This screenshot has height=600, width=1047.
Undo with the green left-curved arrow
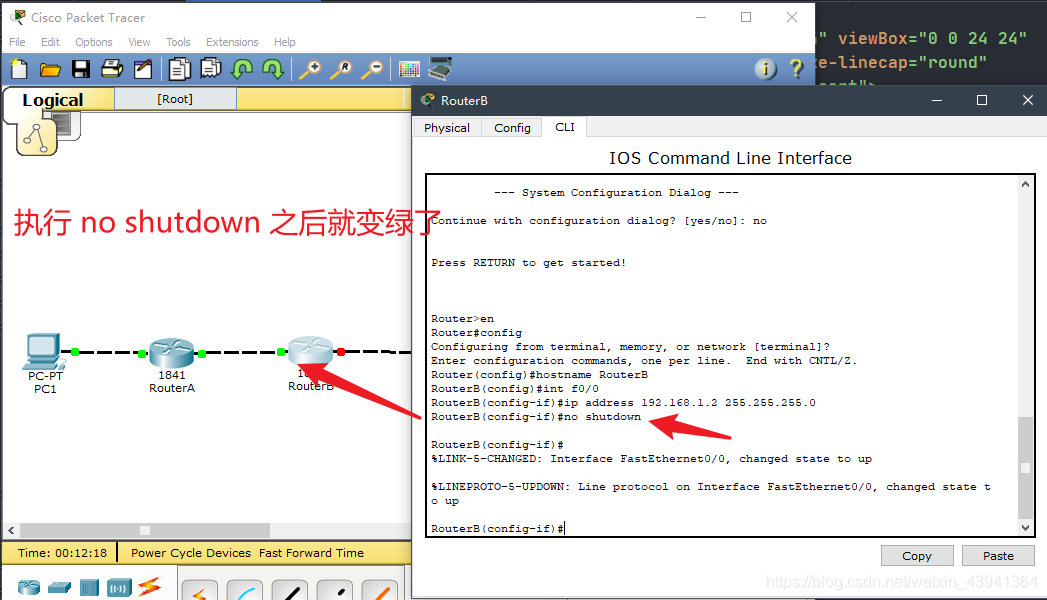coord(242,69)
